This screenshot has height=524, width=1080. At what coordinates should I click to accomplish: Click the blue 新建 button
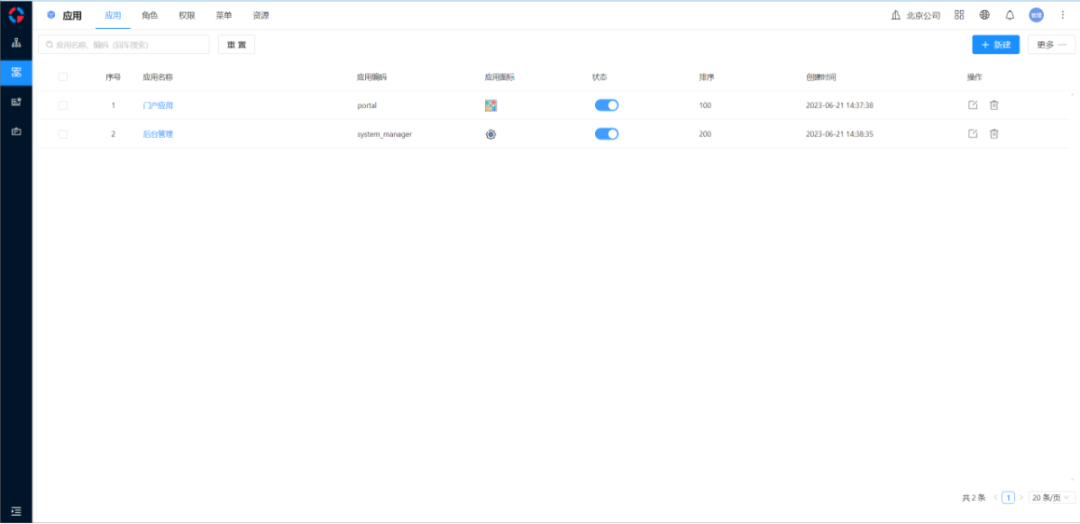[x=995, y=45]
